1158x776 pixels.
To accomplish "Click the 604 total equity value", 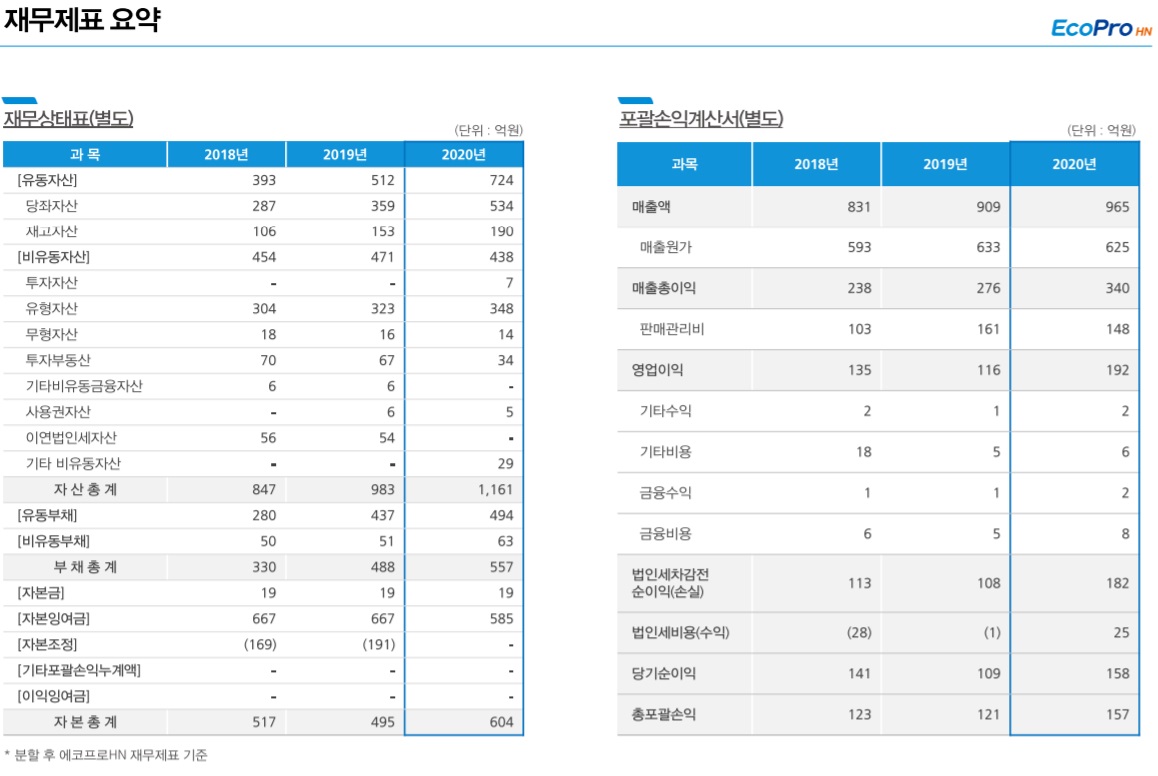I will pyautogui.click(x=501, y=722).
